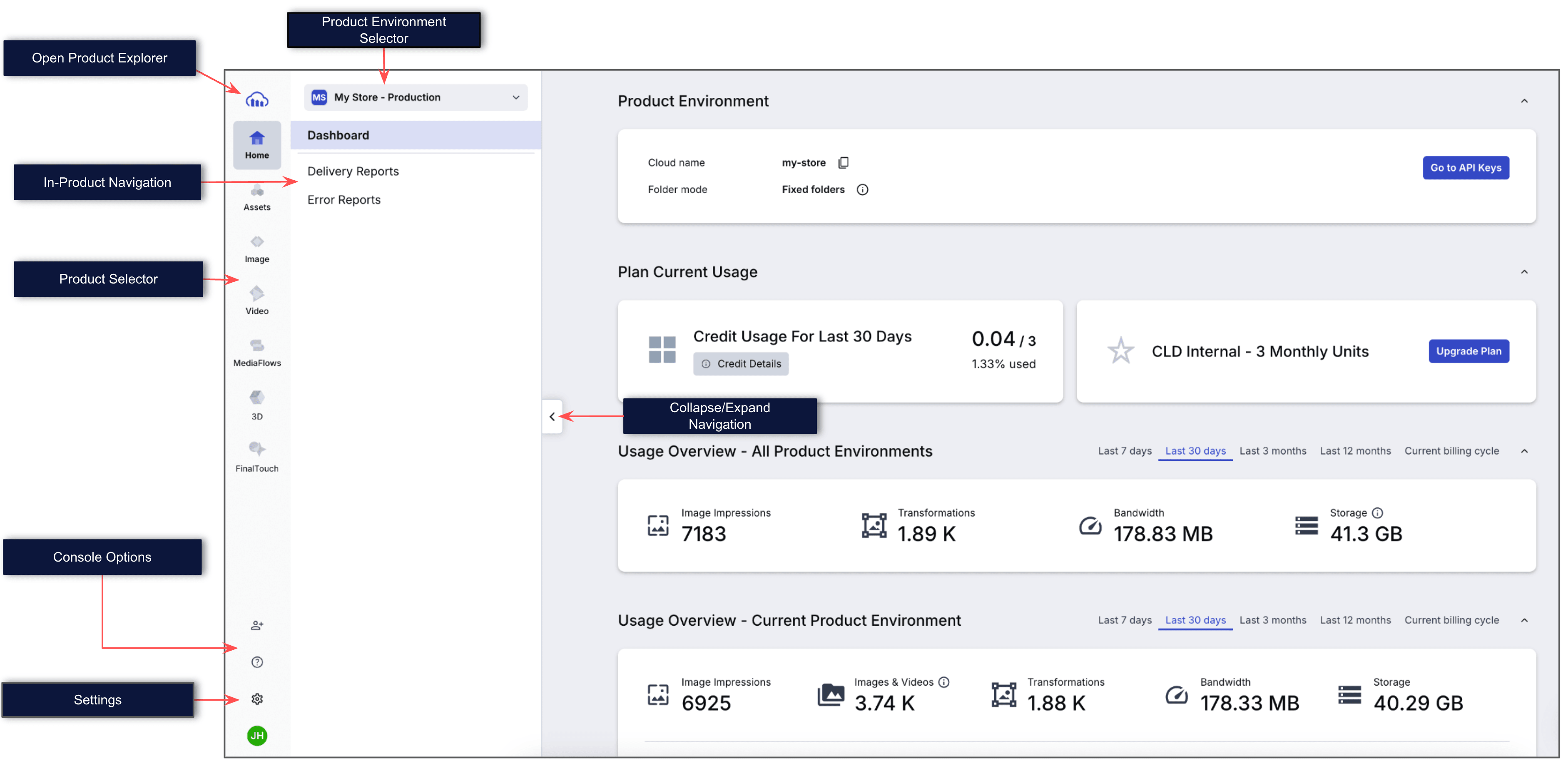Viewport: 1568px width, 766px height.
Task: Collapse the side navigation panel
Action: 552,417
